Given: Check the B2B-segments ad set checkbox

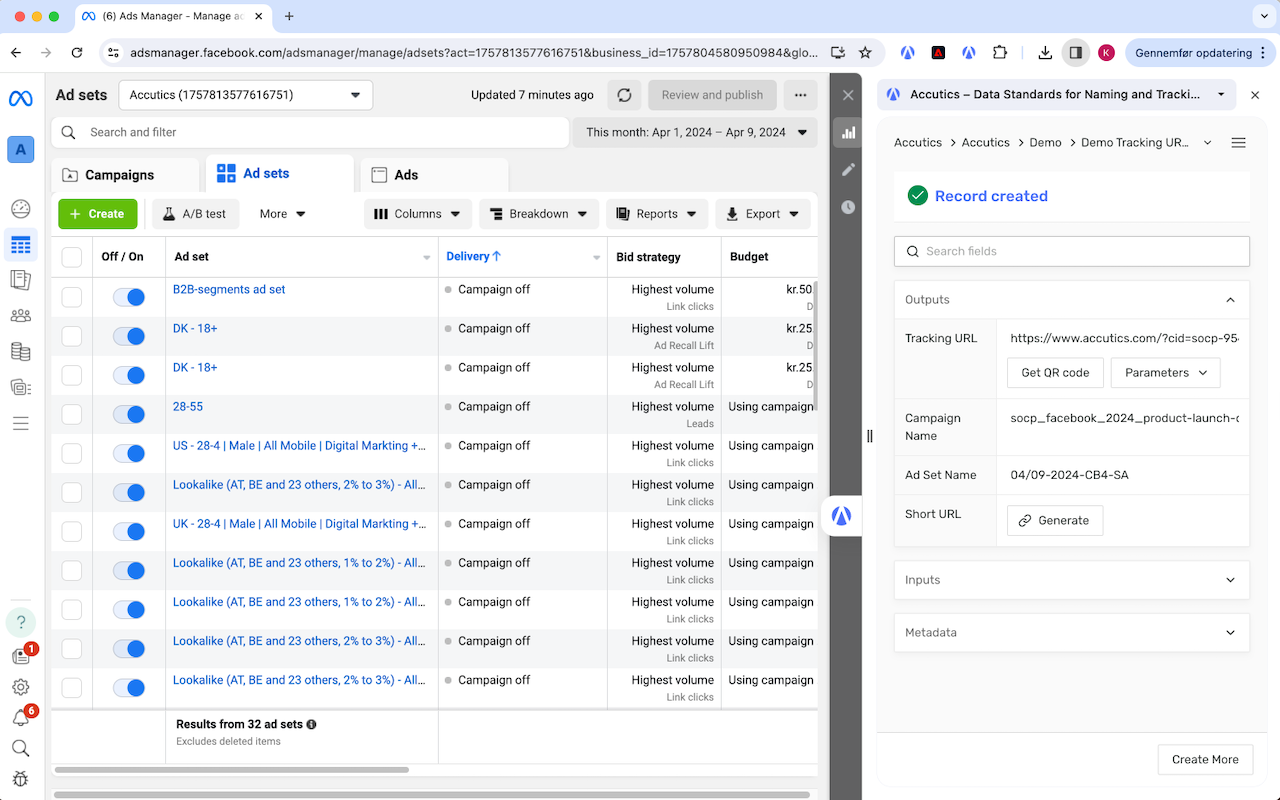Looking at the screenshot, I should 72,297.
